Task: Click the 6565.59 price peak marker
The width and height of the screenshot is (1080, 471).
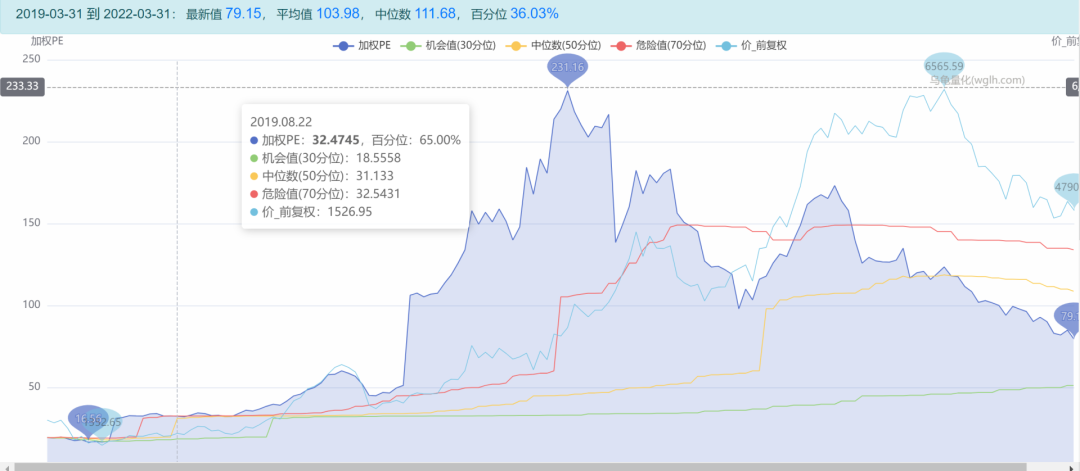Action: pos(944,65)
